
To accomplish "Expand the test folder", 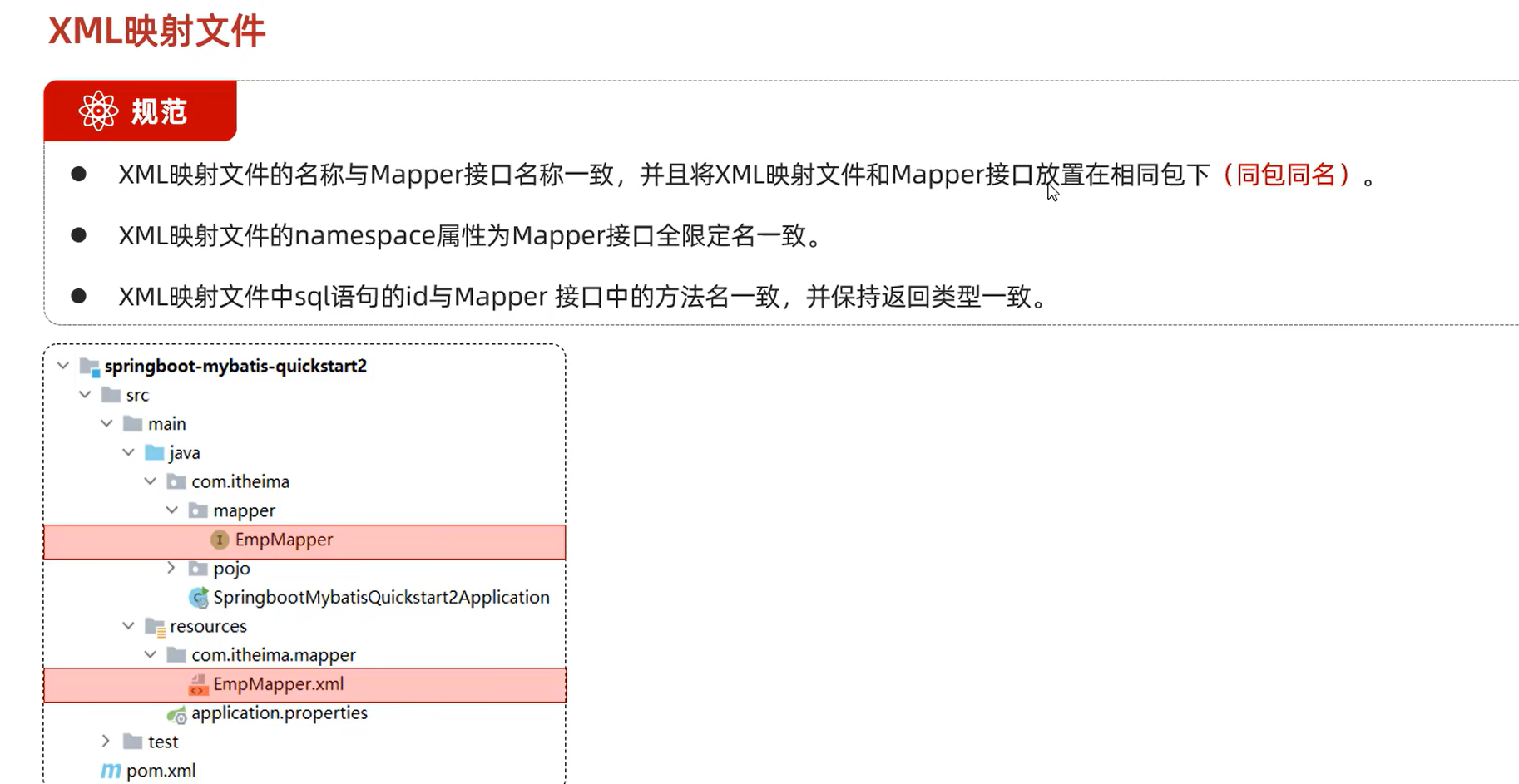I will (106, 741).
